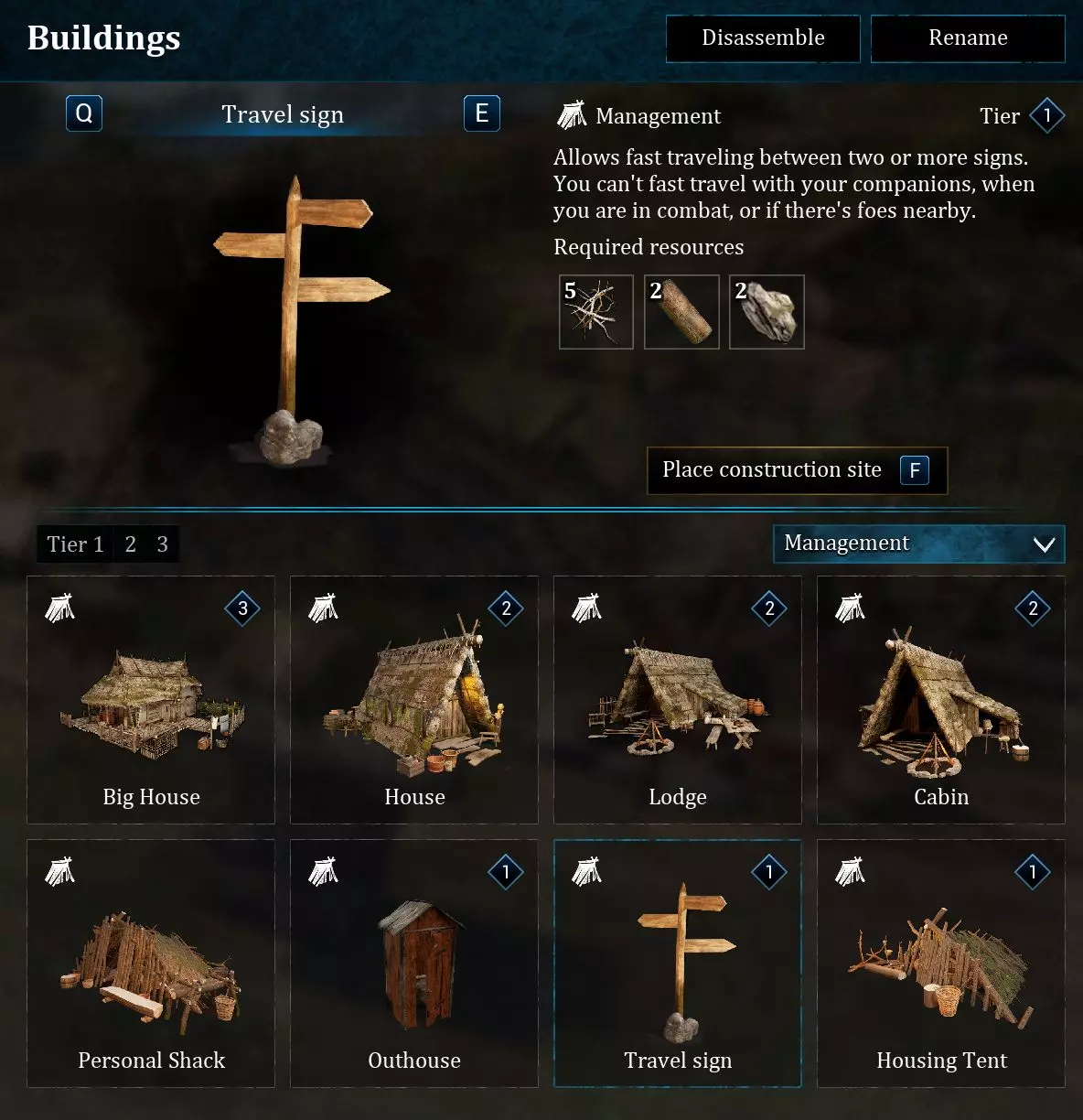Image resolution: width=1083 pixels, height=1120 pixels.
Task: Select the House building tile
Action: pyautogui.click(x=414, y=700)
